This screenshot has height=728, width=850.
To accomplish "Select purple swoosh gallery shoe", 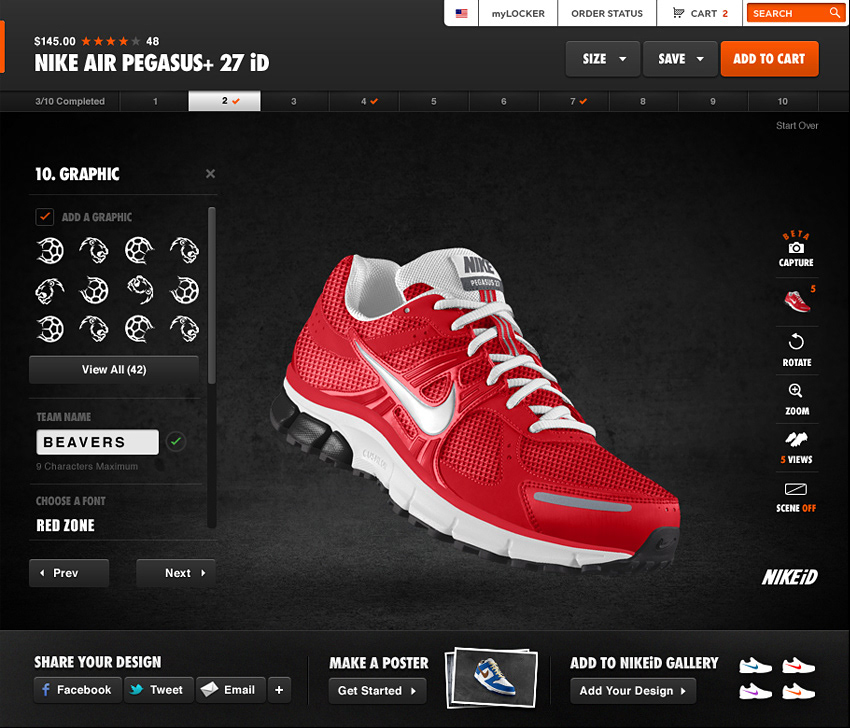I will pyautogui.click(x=755, y=692).
